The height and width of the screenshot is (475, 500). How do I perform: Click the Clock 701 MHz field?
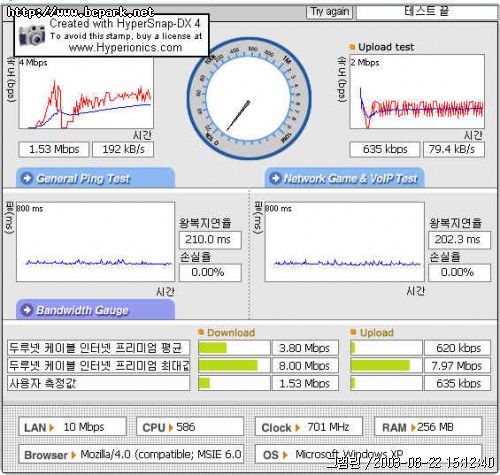pyautogui.click(x=309, y=426)
